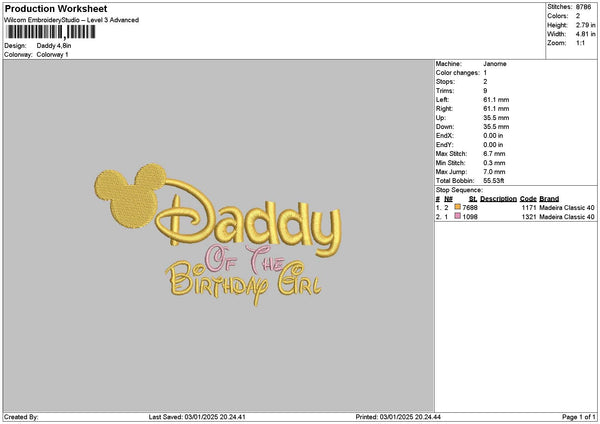Select the pink "Of The" embroidery text
The height and width of the screenshot is (424, 600).
[232, 259]
